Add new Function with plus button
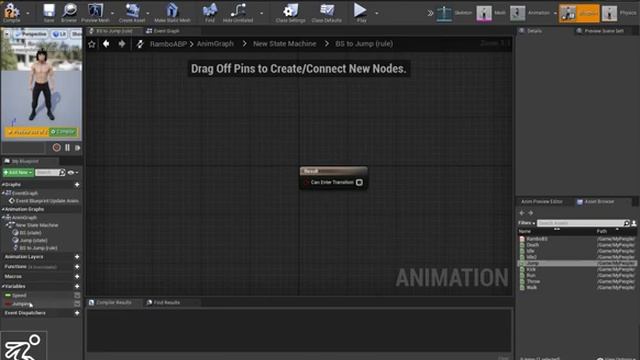This screenshot has height=360, width=640. pyautogui.click(x=77, y=267)
